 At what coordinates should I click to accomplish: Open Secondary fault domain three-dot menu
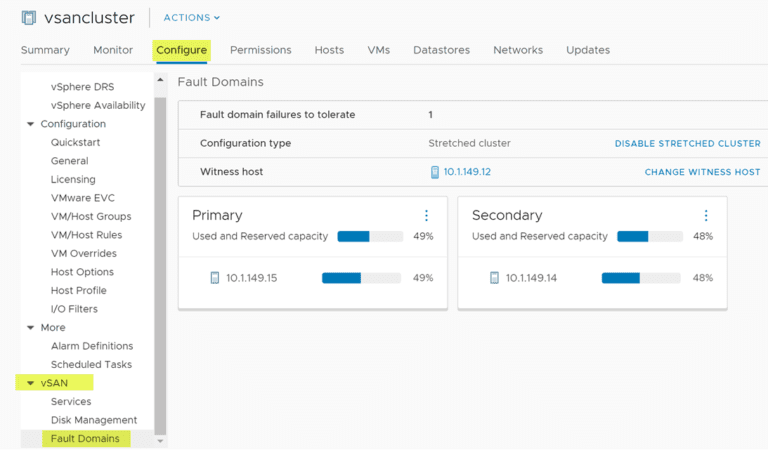click(706, 216)
